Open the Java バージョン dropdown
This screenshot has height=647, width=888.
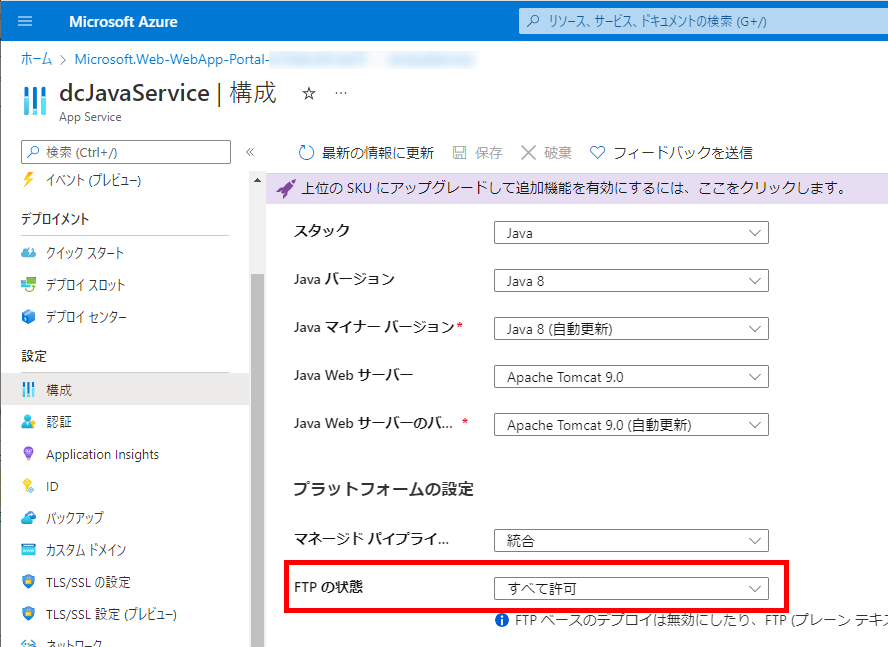(x=631, y=281)
